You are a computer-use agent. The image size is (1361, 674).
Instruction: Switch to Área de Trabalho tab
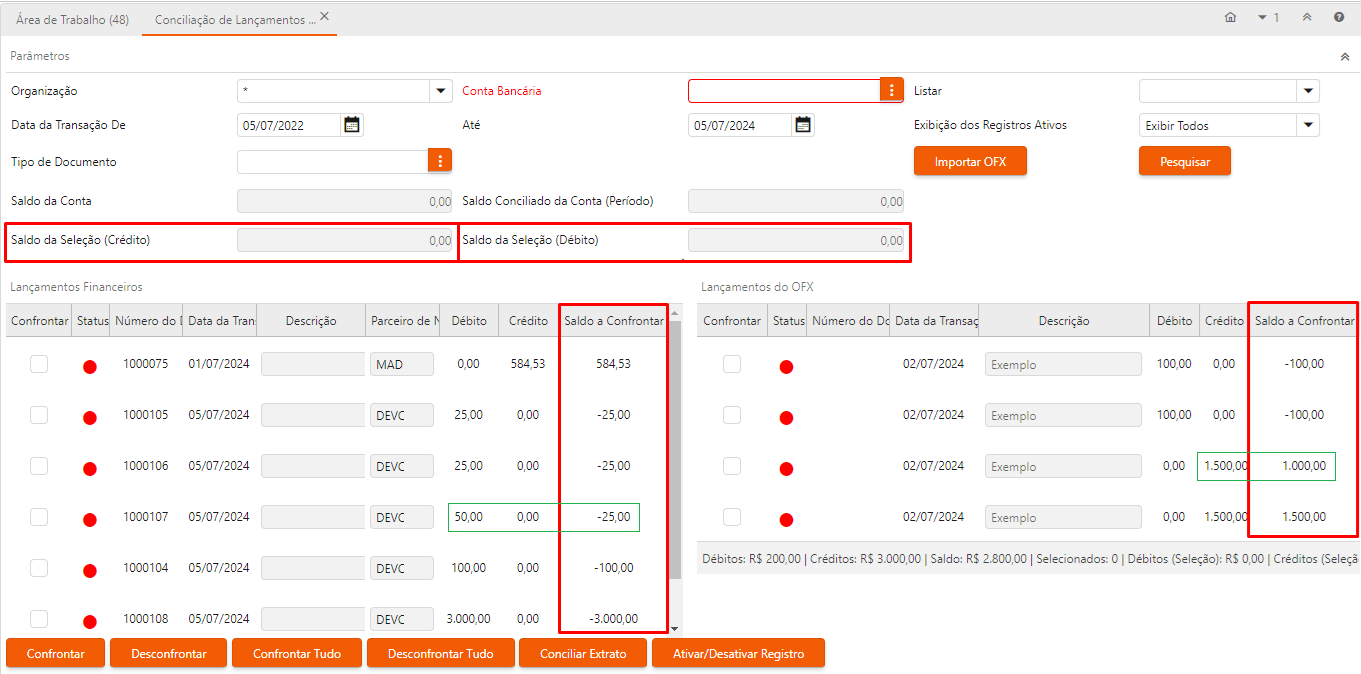[x=71, y=19]
